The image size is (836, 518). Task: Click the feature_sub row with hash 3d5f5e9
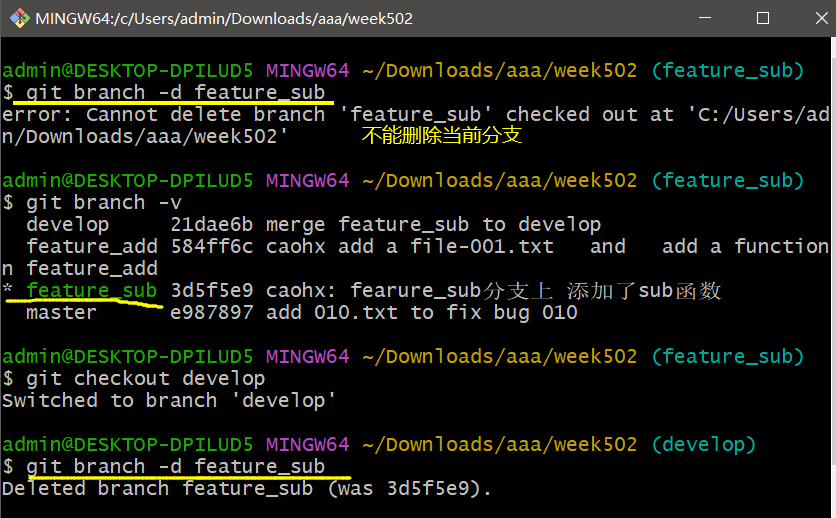363,291
